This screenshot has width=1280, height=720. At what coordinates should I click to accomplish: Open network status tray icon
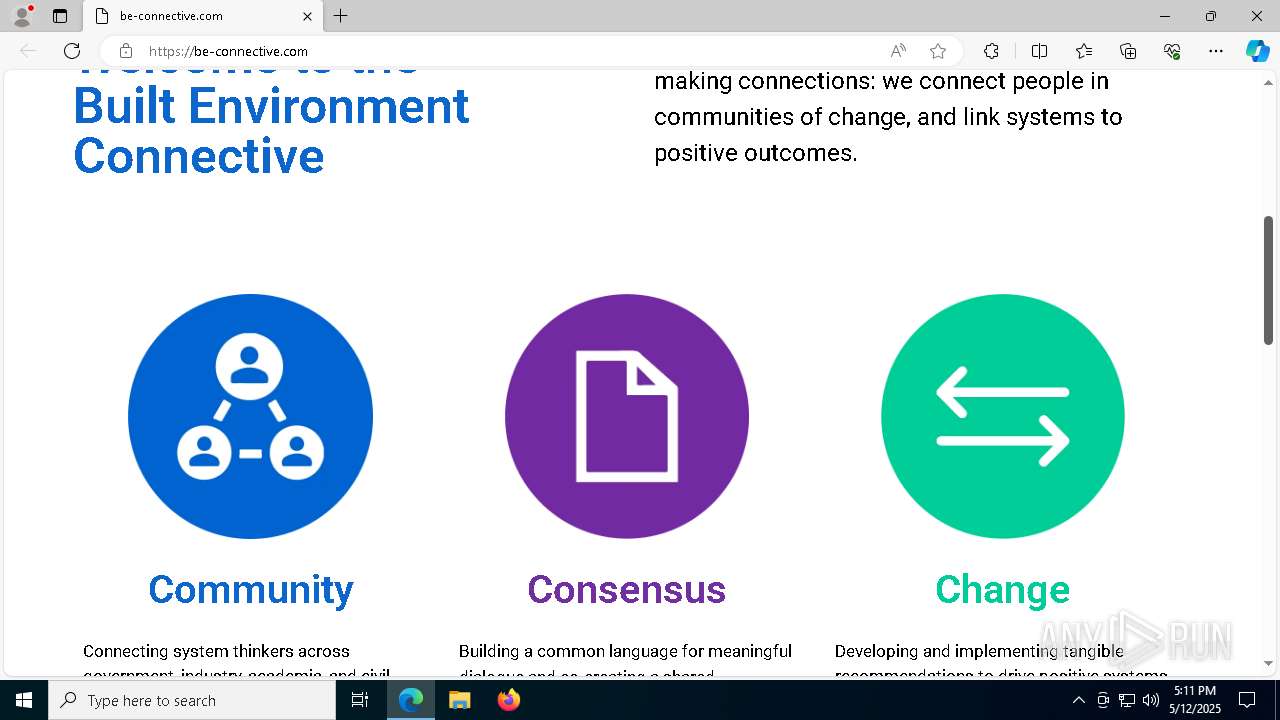coord(1127,700)
